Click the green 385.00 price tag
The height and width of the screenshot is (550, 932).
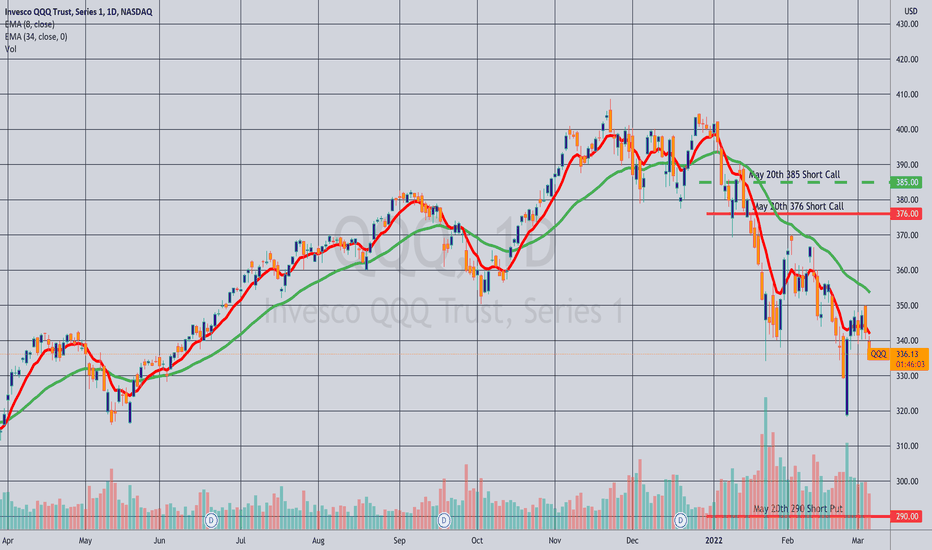click(x=906, y=182)
